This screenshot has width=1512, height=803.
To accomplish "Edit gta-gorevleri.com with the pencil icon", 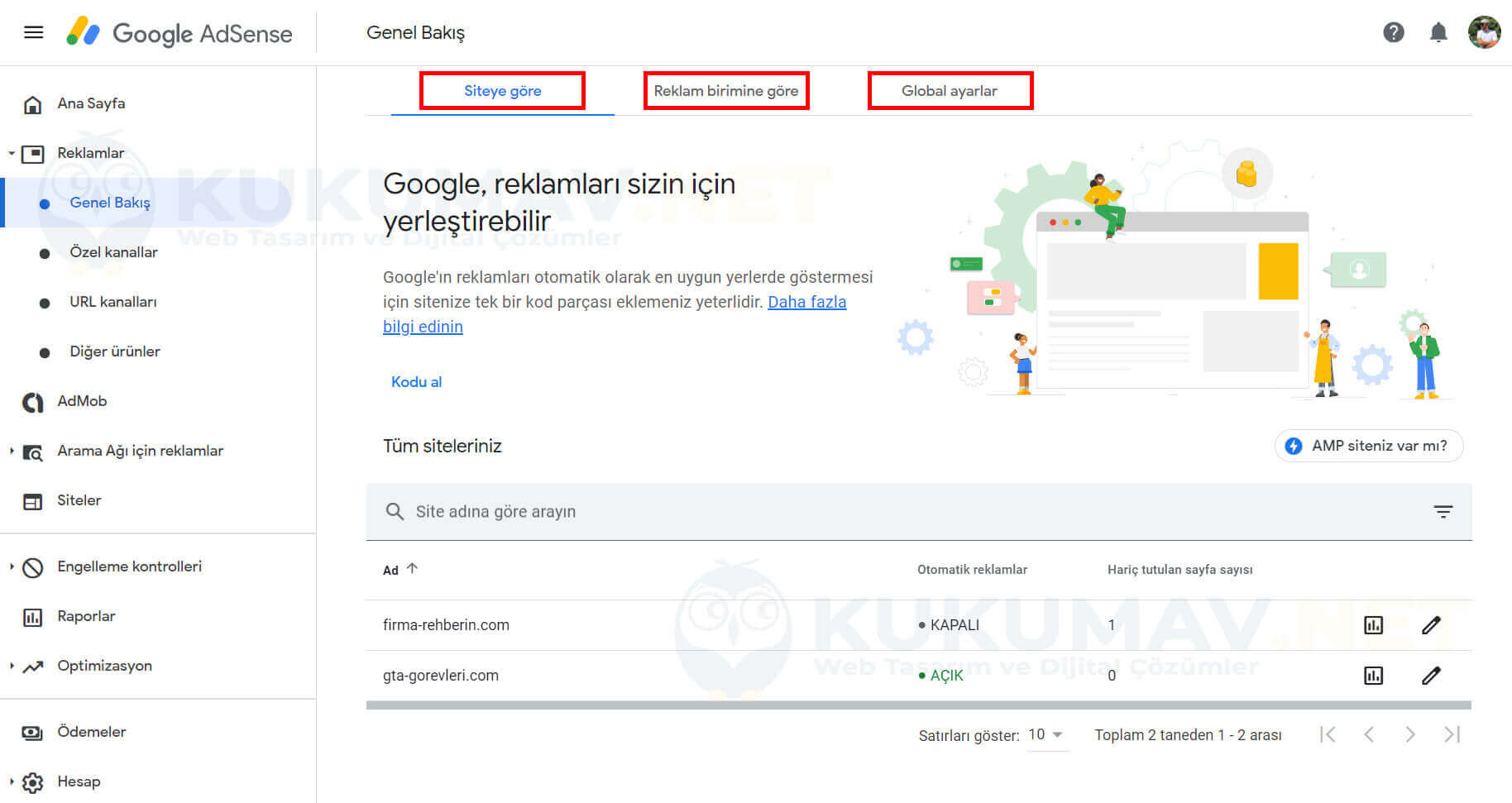I will tap(1431, 676).
